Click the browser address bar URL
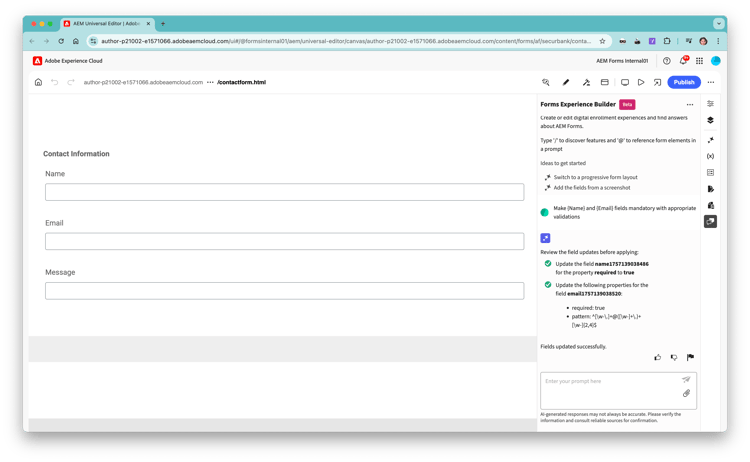The image size is (750, 462). (346, 41)
